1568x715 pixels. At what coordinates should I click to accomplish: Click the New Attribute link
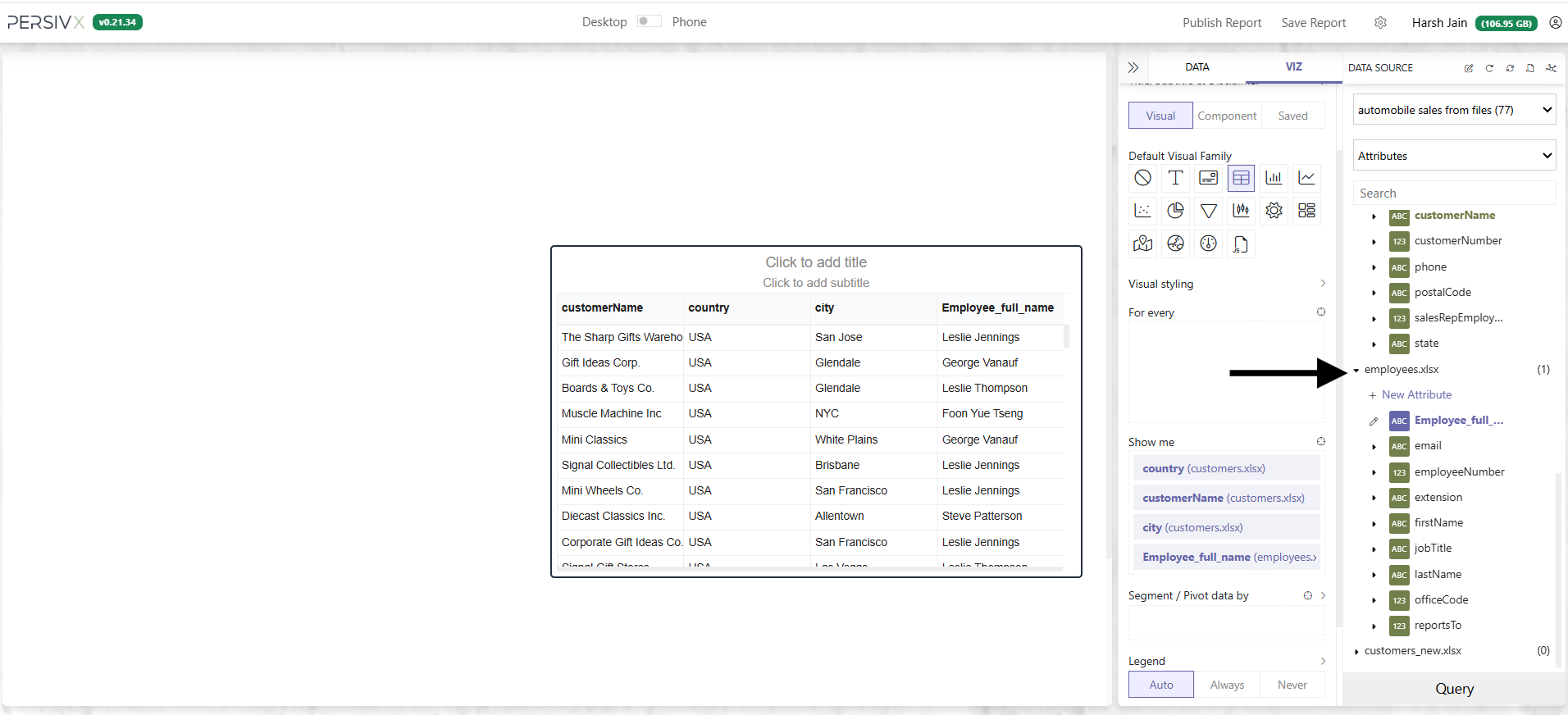(1415, 395)
